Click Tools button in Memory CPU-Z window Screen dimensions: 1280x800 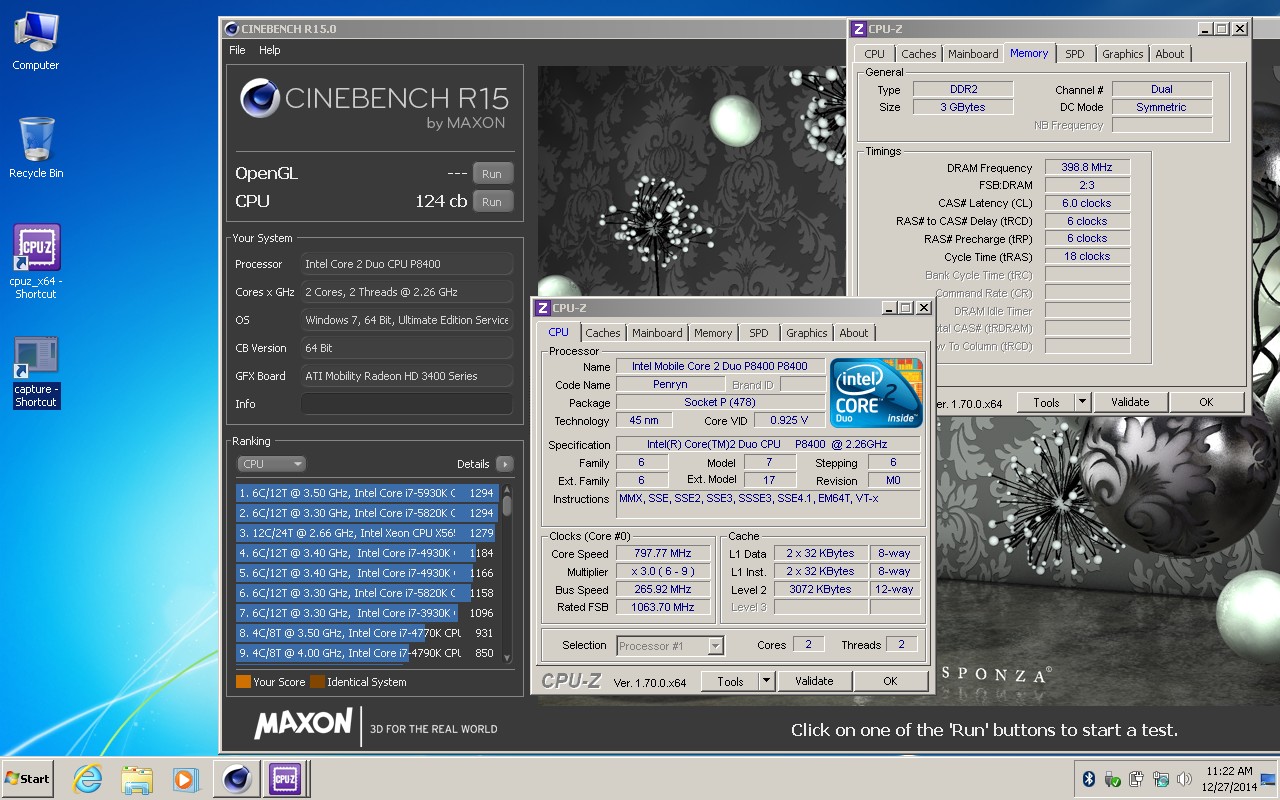[1046, 402]
